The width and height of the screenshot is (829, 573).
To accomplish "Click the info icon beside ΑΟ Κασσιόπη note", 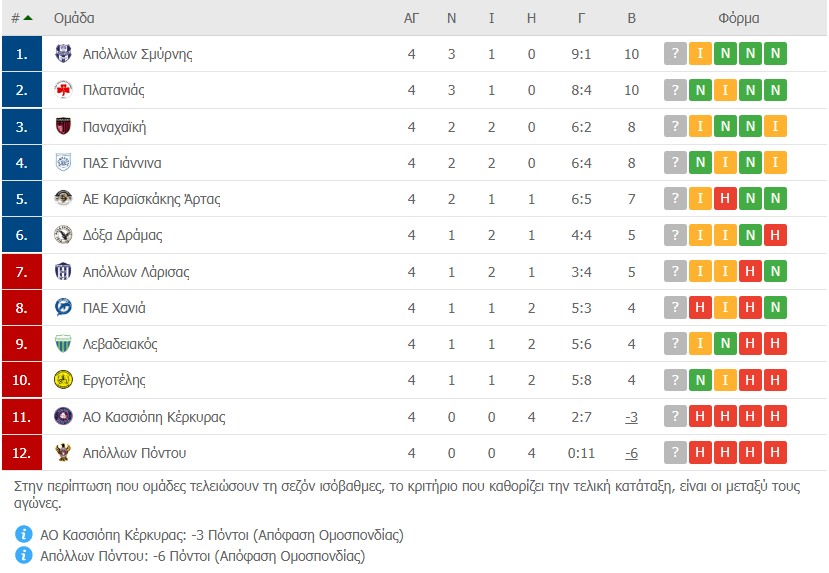I will click(x=25, y=535).
